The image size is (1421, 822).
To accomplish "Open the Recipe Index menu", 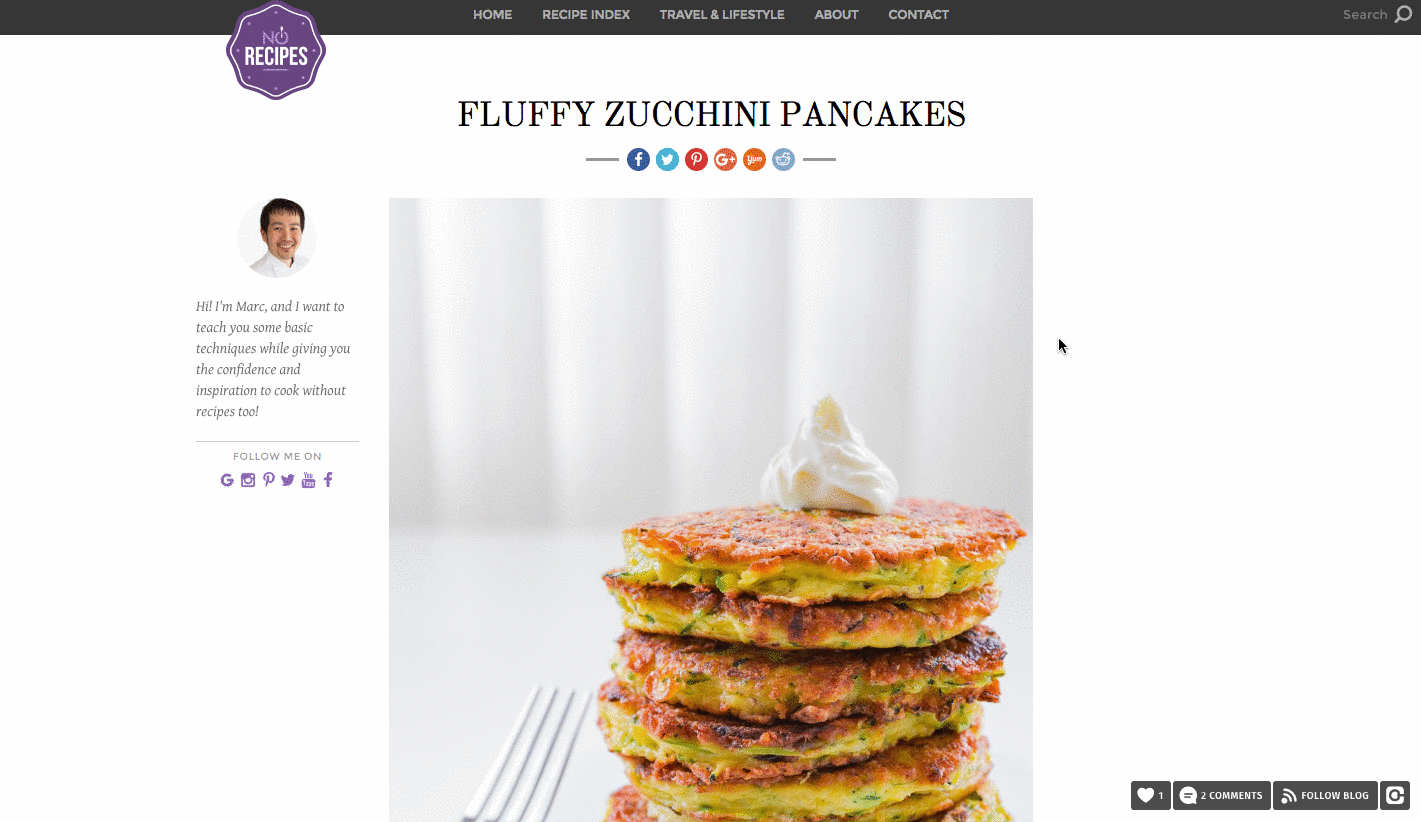I will (x=586, y=15).
